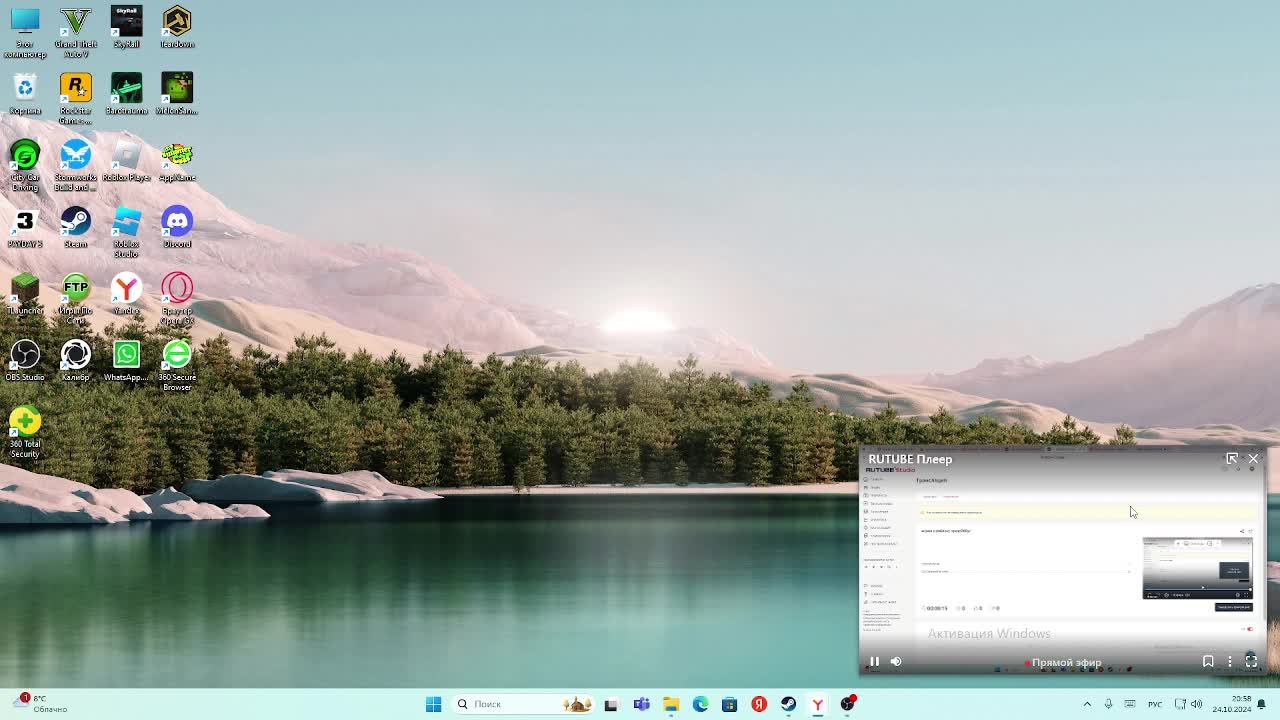Open the Windows Start menu
The width and height of the screenshot is (1280, 720).
click(433, 704)
